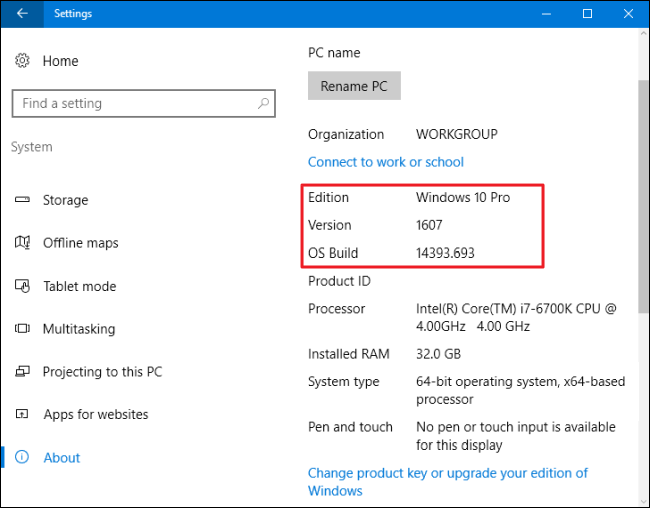Click the Tablet mode icon
This screenshot has height=508, width=650.
pyautogui.click(x=22, y=286)
